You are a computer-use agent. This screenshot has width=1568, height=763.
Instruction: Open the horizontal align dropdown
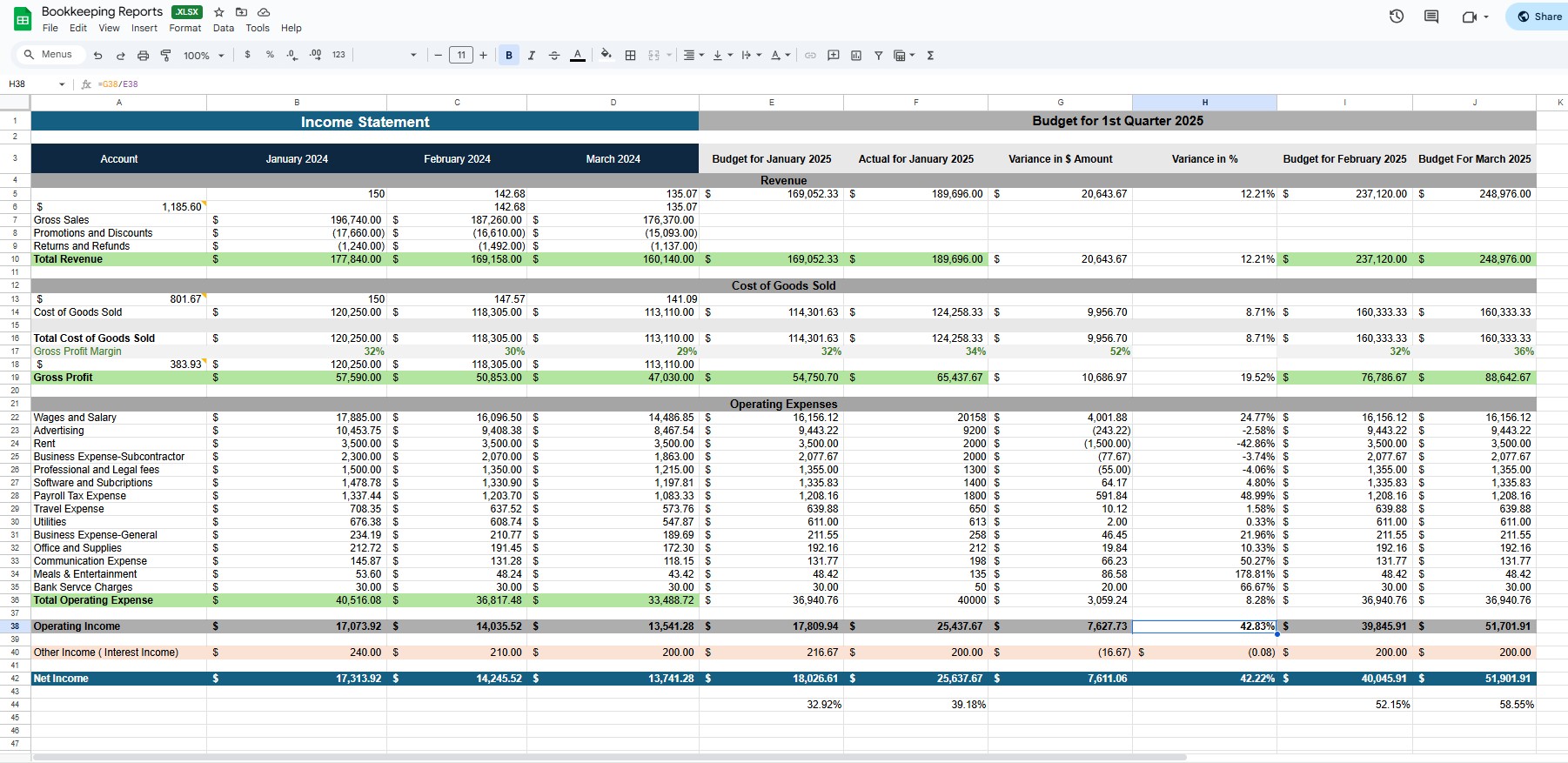pyautogui.click(x=693, y=56)
